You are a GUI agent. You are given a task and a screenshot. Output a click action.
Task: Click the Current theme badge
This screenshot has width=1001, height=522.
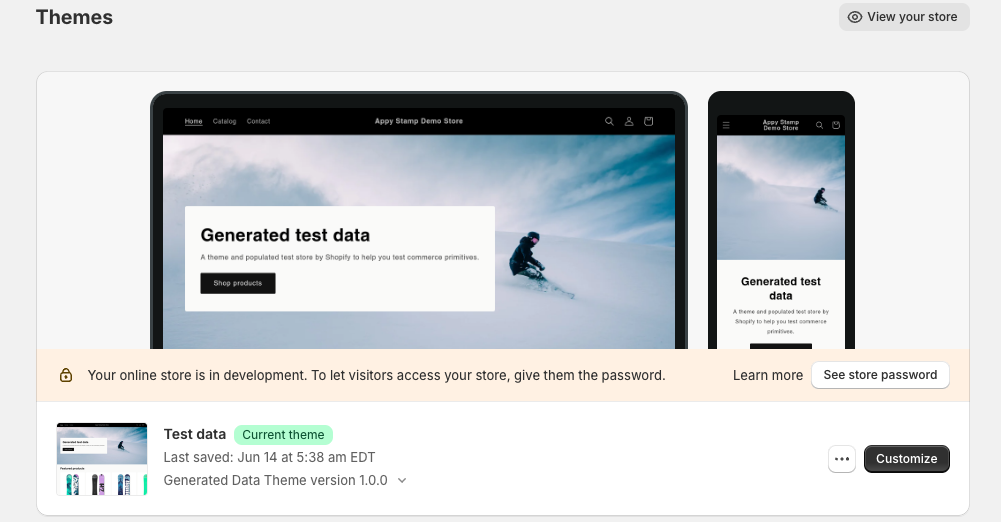tap(283, 435)
